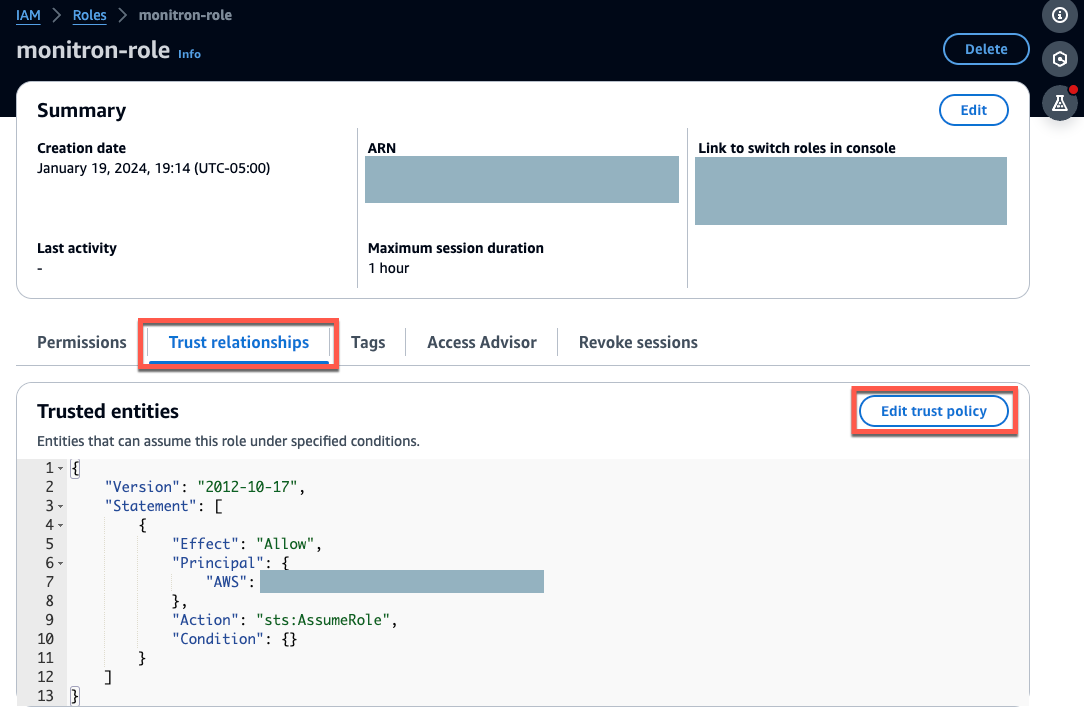Collapse the Principal object at line 6
This screenshot has height=725, width=1084.
point(58,562)
